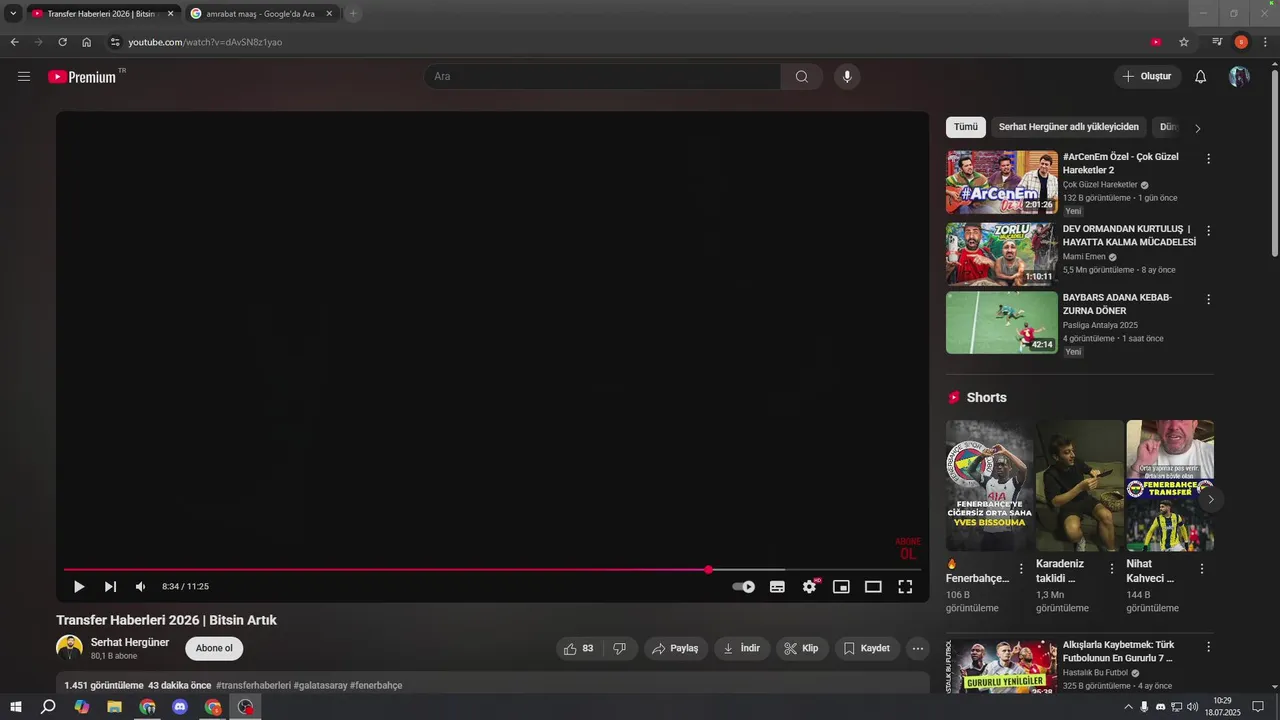Open Yves Bissouma Fenerbahçe short

click(x=989, y=486)
